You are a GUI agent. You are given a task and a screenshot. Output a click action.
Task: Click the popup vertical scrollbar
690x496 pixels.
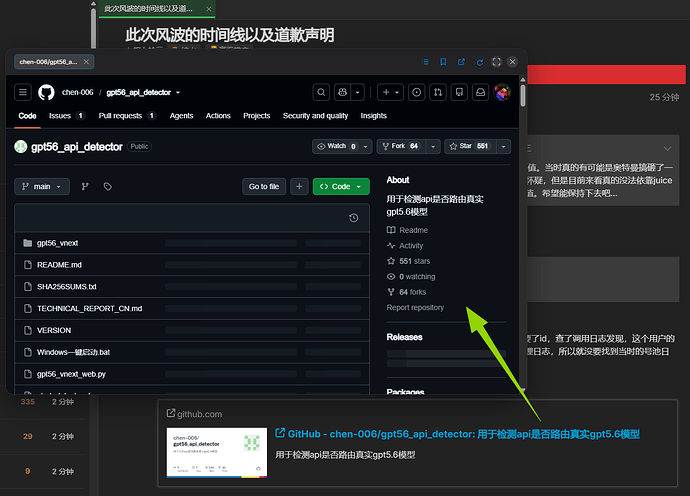(x=523, y=95)
